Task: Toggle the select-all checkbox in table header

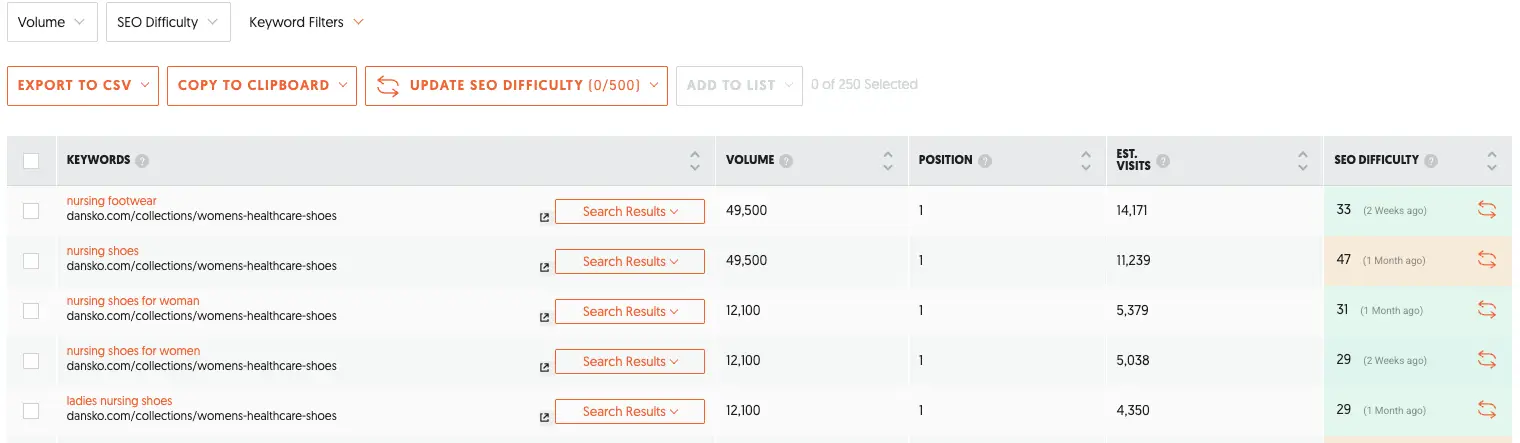Action: (x=31, y=161)
